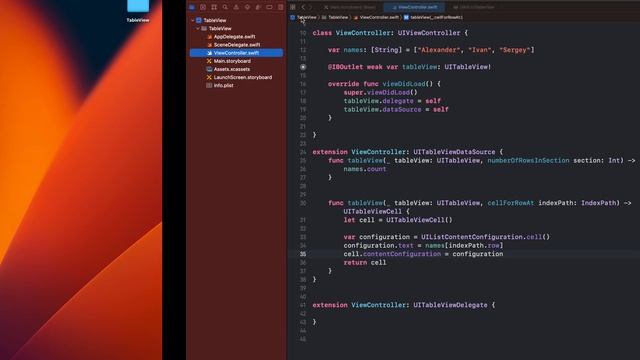Open Main.storyboard in the navigator
Image resolution: width=640 pixels, height=360 pixels.
232,61
